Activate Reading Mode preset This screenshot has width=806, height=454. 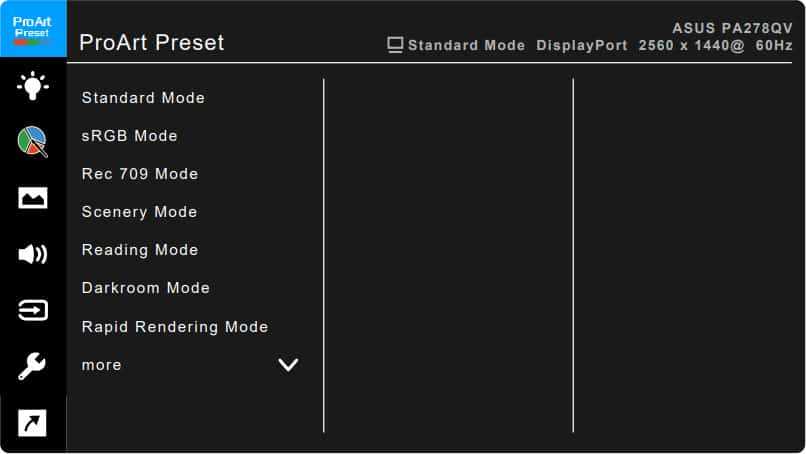pos(140,250)
